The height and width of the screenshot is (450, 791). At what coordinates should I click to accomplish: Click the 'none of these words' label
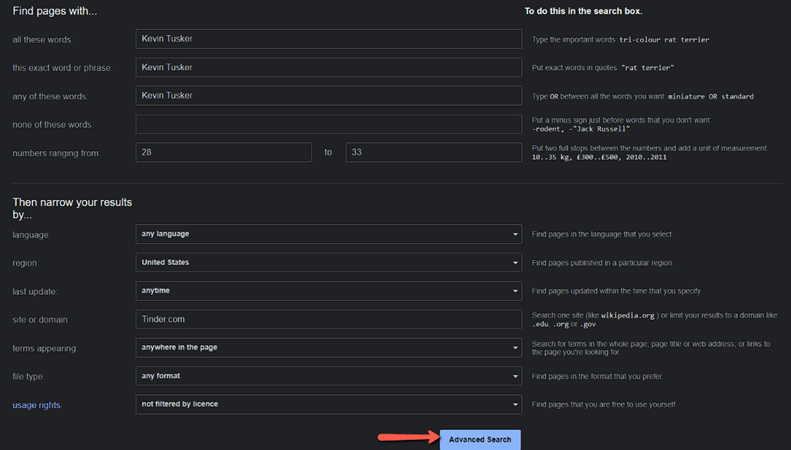pyautogui.click(x=52, y=125)
